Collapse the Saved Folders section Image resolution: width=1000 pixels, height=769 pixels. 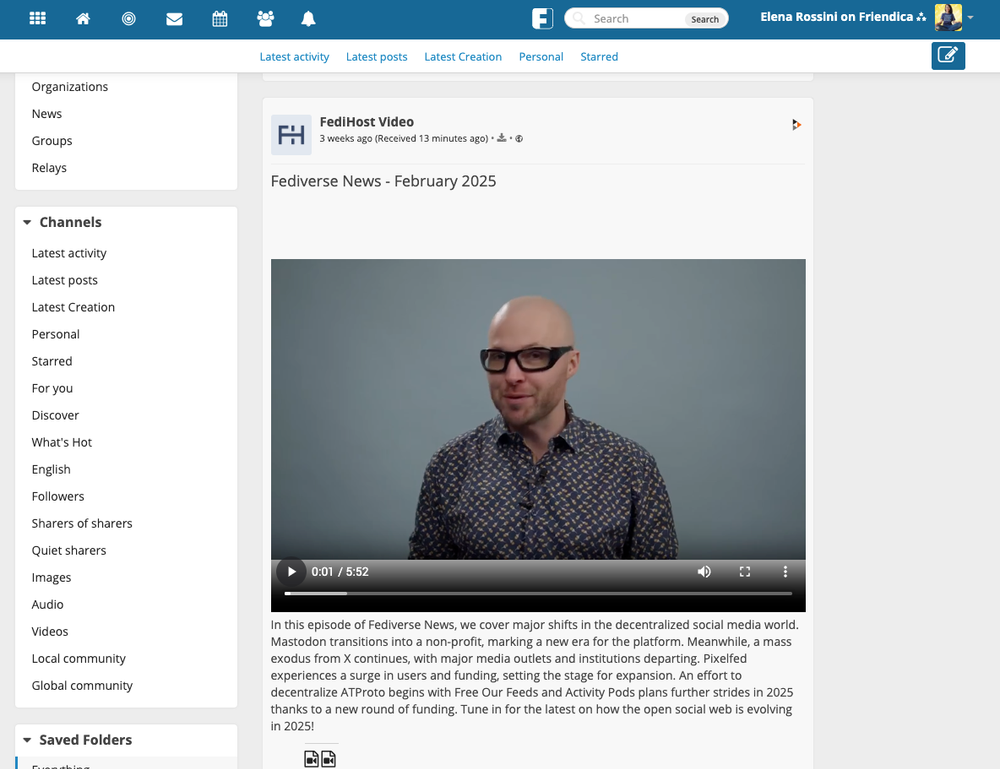(x=27, y=741)
